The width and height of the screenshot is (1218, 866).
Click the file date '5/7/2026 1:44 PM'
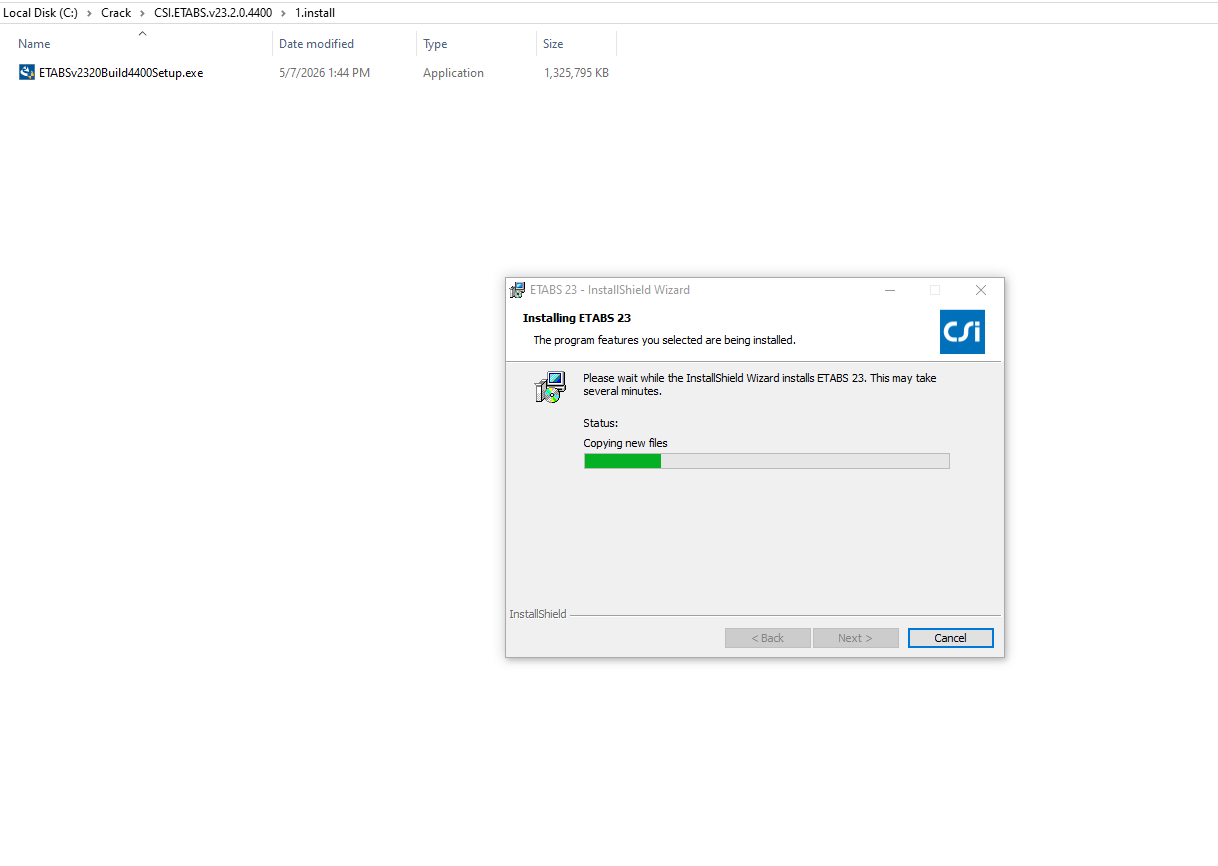click(324, 73)
